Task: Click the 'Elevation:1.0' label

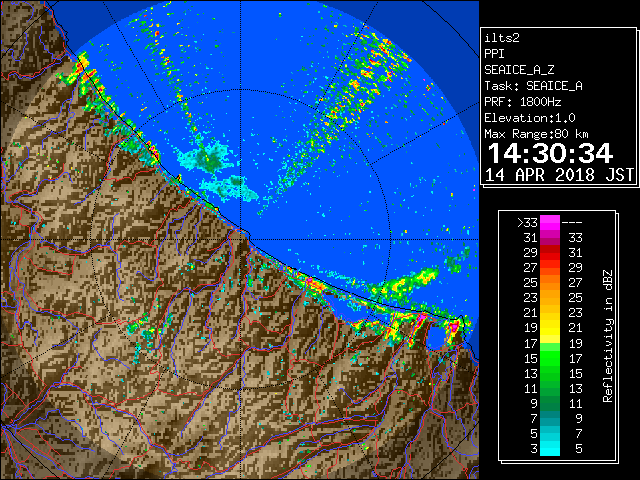Action: (529, 118)
